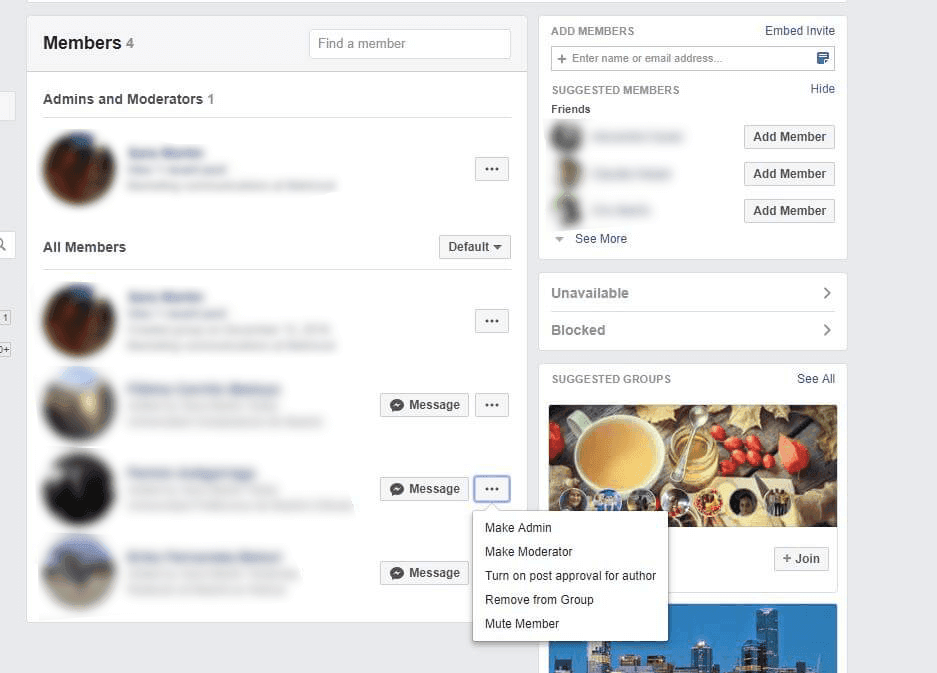Expand See More under suggested friends
Screen dimensions: 937x673
600,238
